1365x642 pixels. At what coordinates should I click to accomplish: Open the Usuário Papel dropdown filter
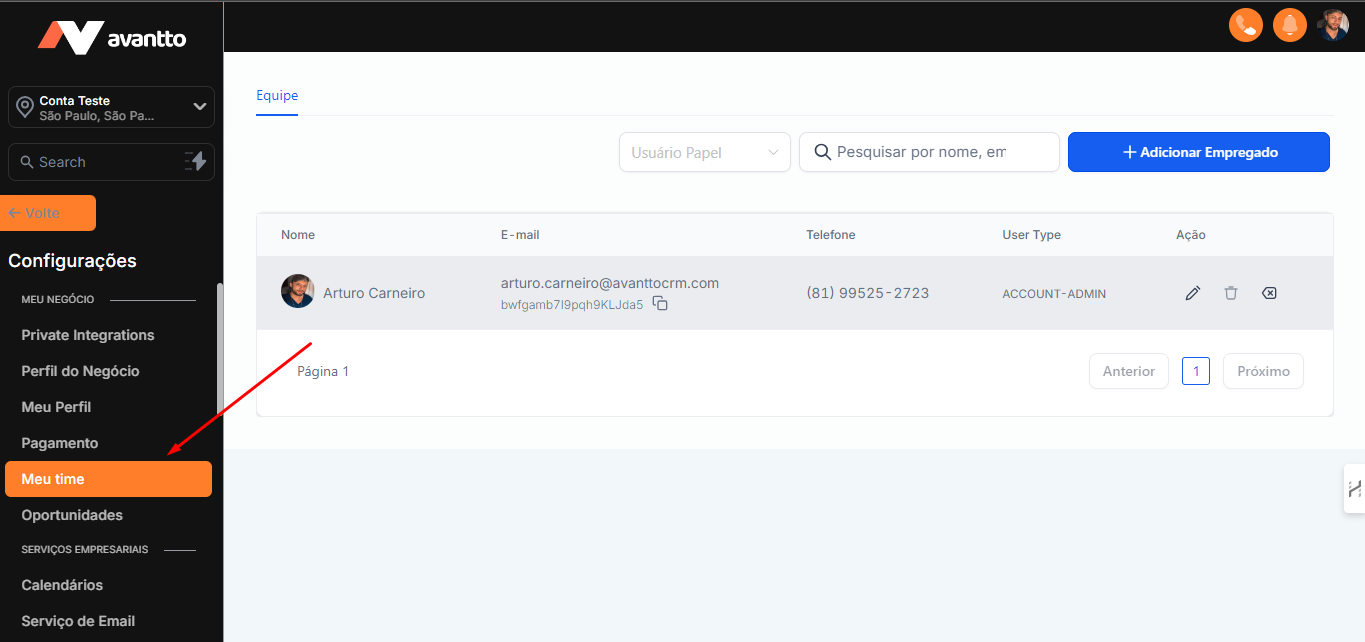pyautogui.click(x=704, y=152)
